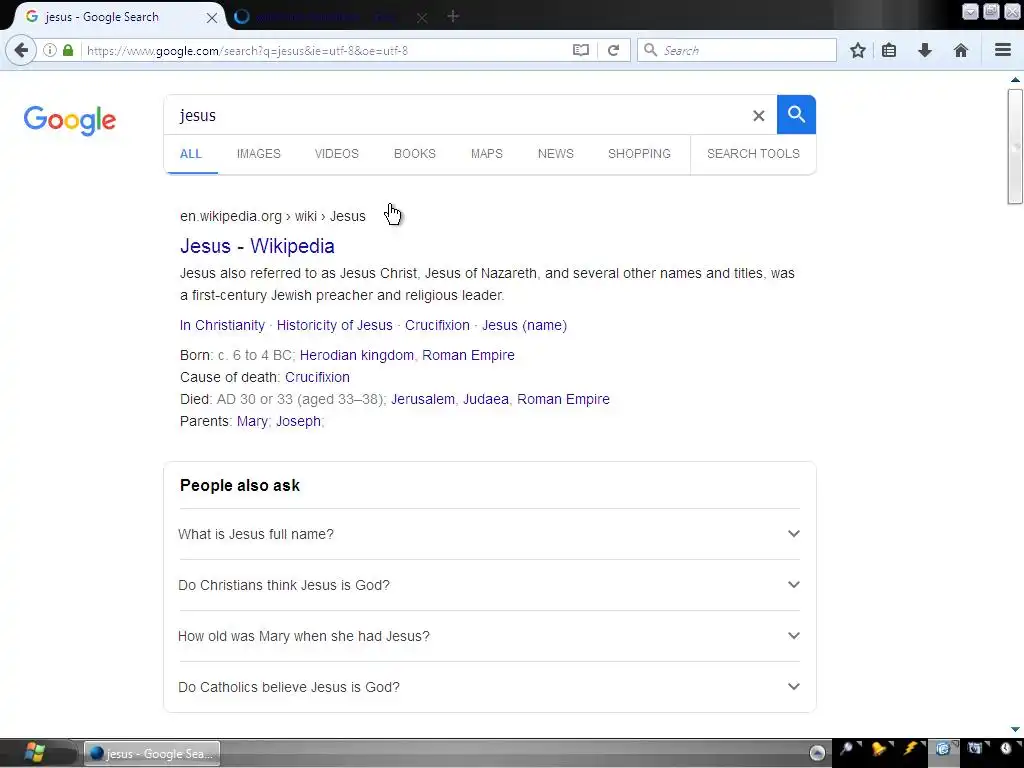Open the Herodian kingdom link
Screen dimensions: 1024x768
(x=357, y=355)
